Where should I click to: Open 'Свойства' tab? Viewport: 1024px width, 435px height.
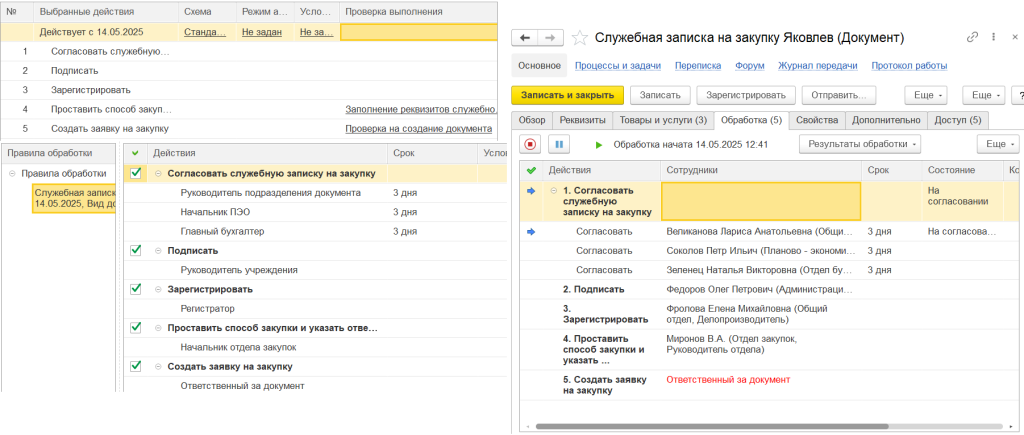(817, 120)
